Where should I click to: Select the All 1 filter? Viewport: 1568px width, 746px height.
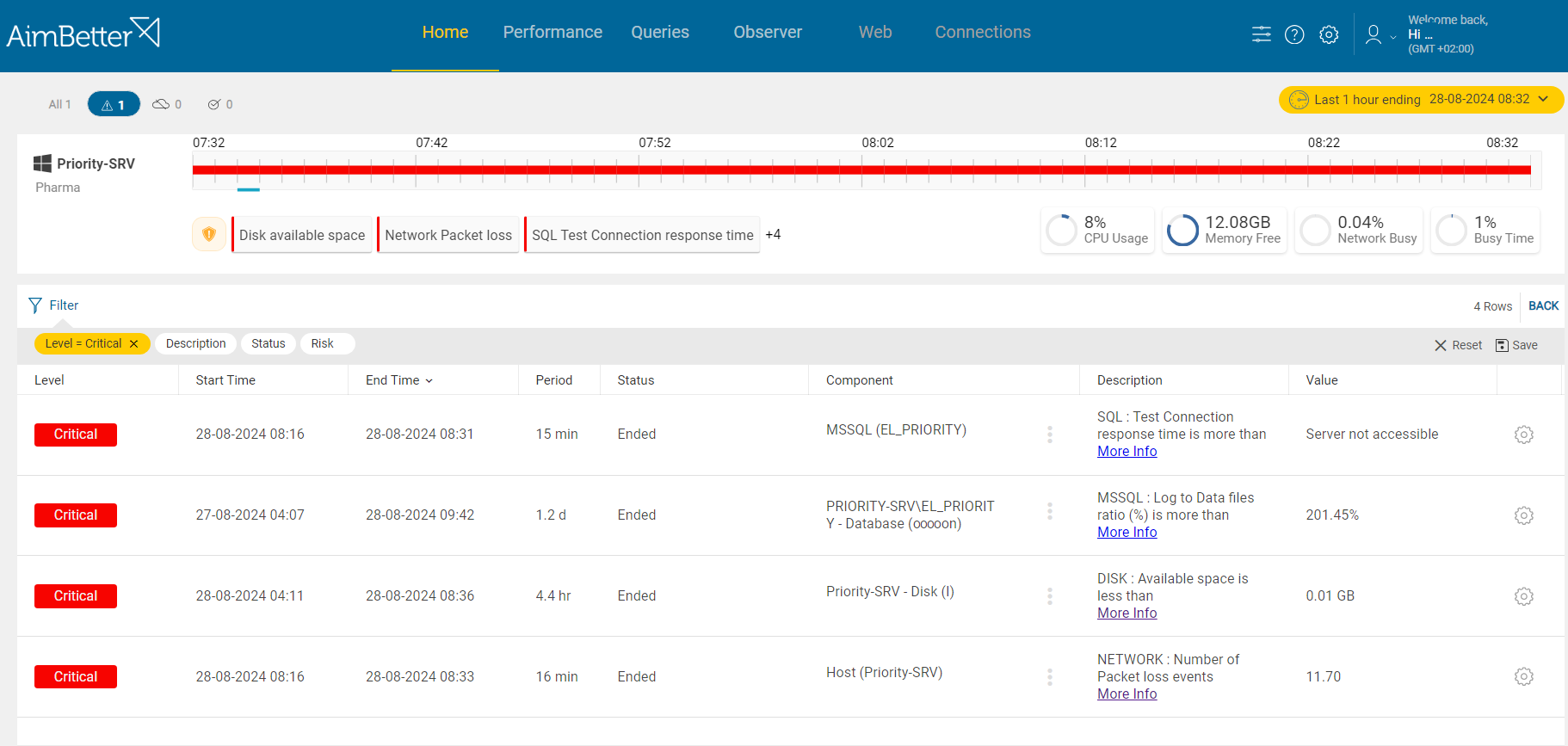click(59, 104)
